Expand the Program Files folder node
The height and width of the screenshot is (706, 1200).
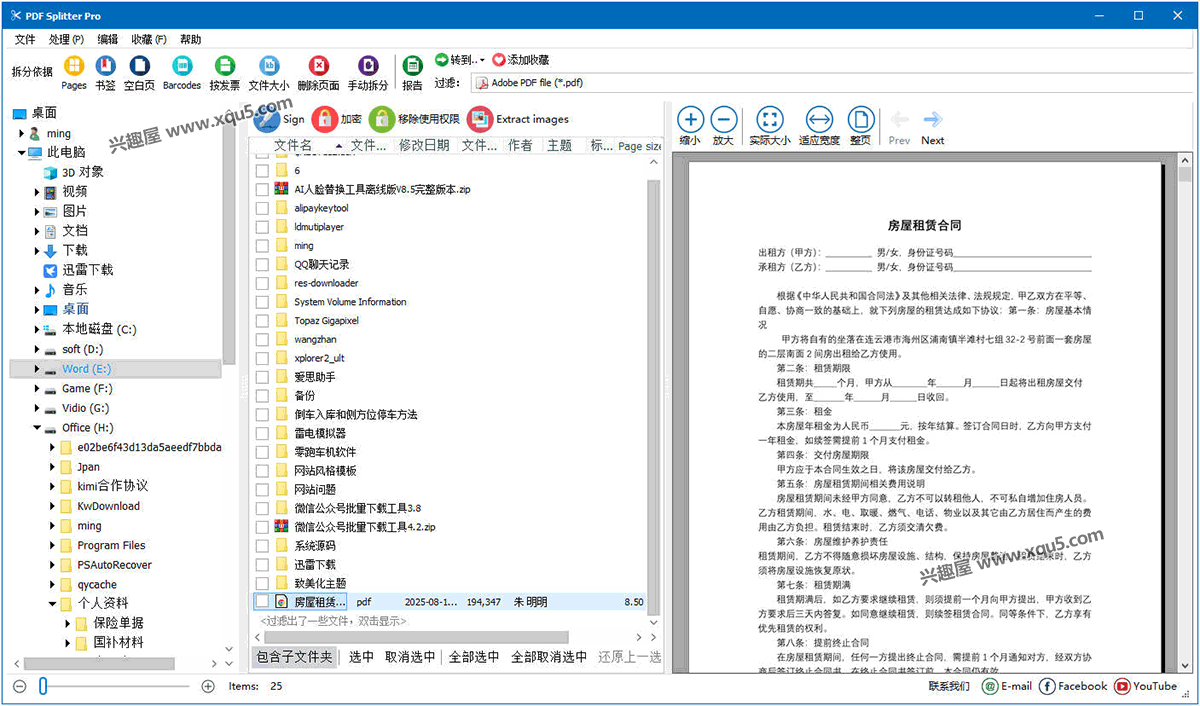click(52, 545)
